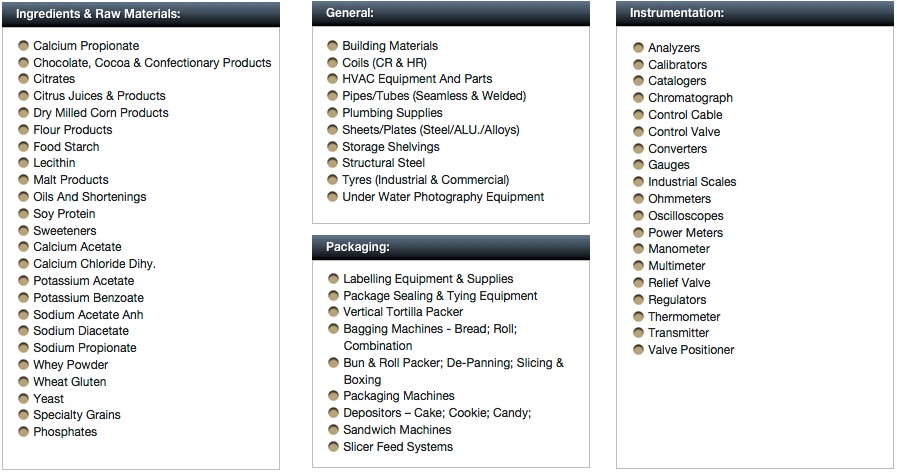Screen dimensions: 897x474
Task: Choose Pipes/Tubes (Seamless & Welded)
Action: point(434,95)
